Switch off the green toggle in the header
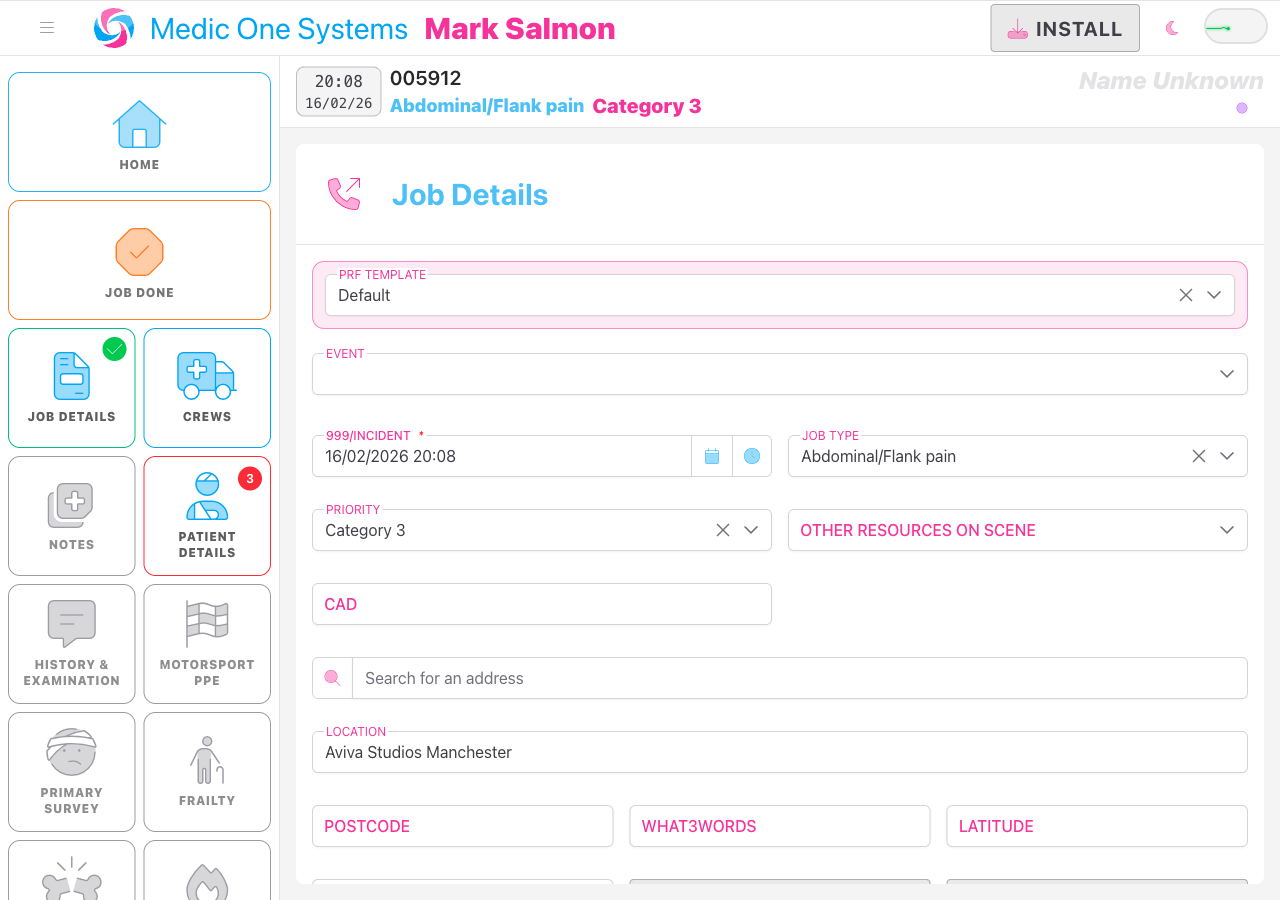The height and width of the screenshot is (900, 1280). coord(1234,28)
